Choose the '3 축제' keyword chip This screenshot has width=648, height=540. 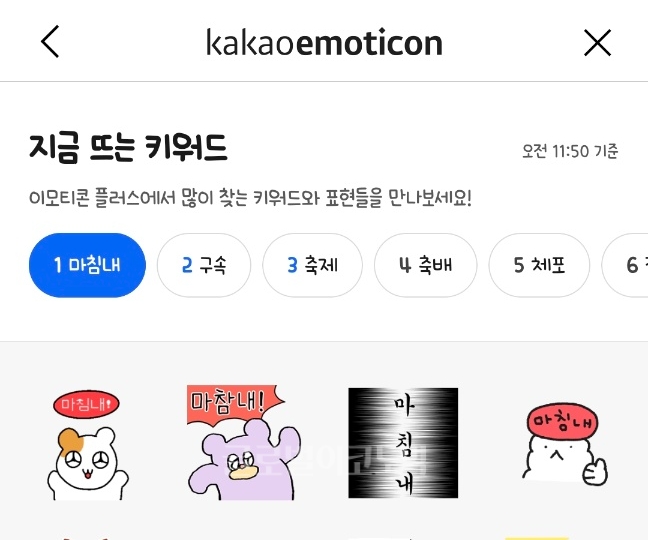click(x=312, y=265)
